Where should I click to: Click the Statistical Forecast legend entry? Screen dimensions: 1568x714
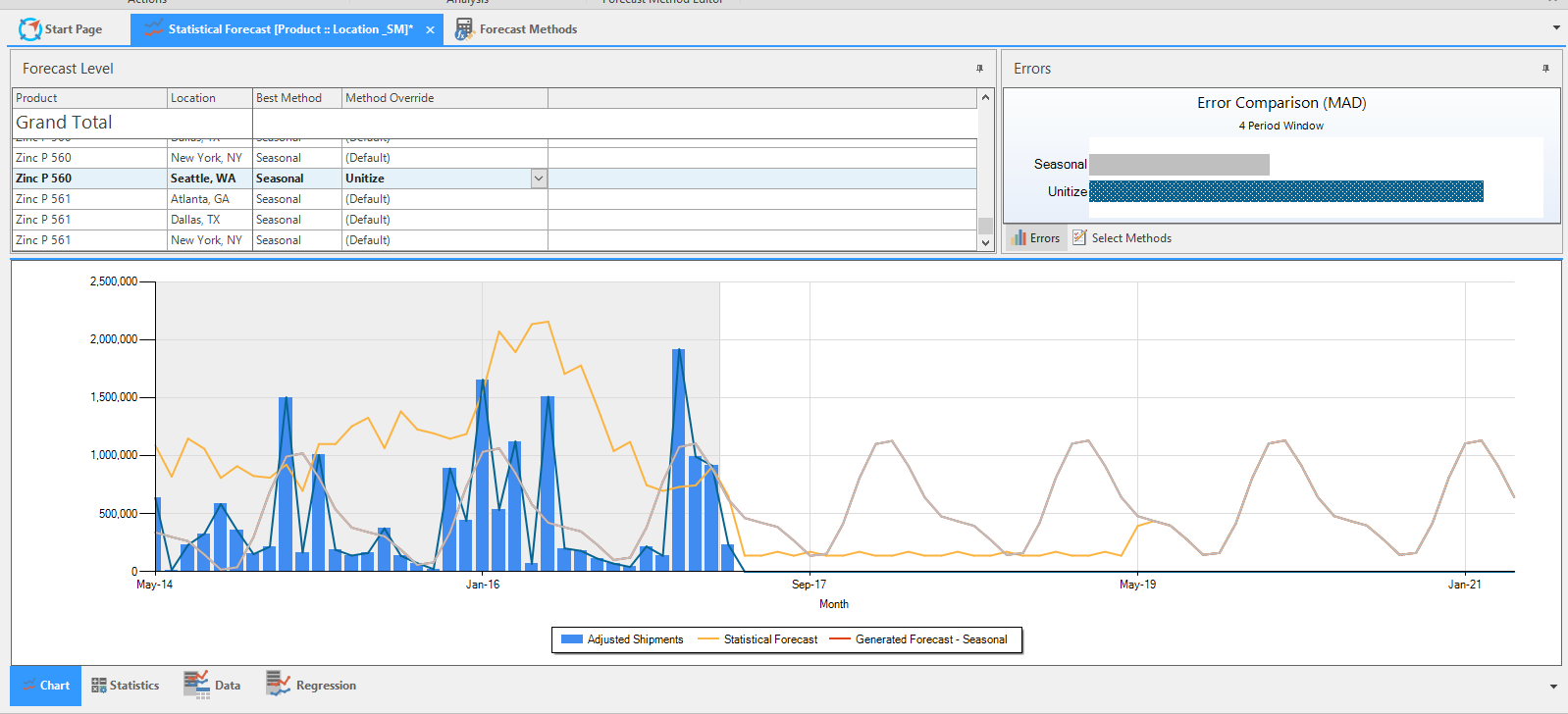(758, 639)
